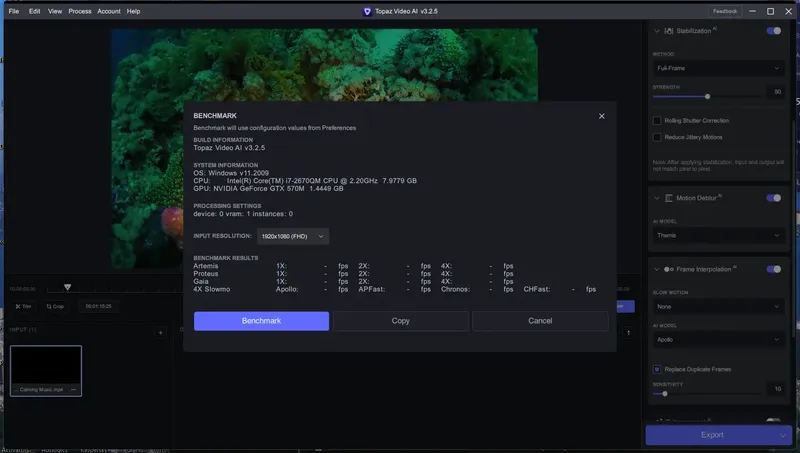
Task: Open the Help menu
Action: 133,11
